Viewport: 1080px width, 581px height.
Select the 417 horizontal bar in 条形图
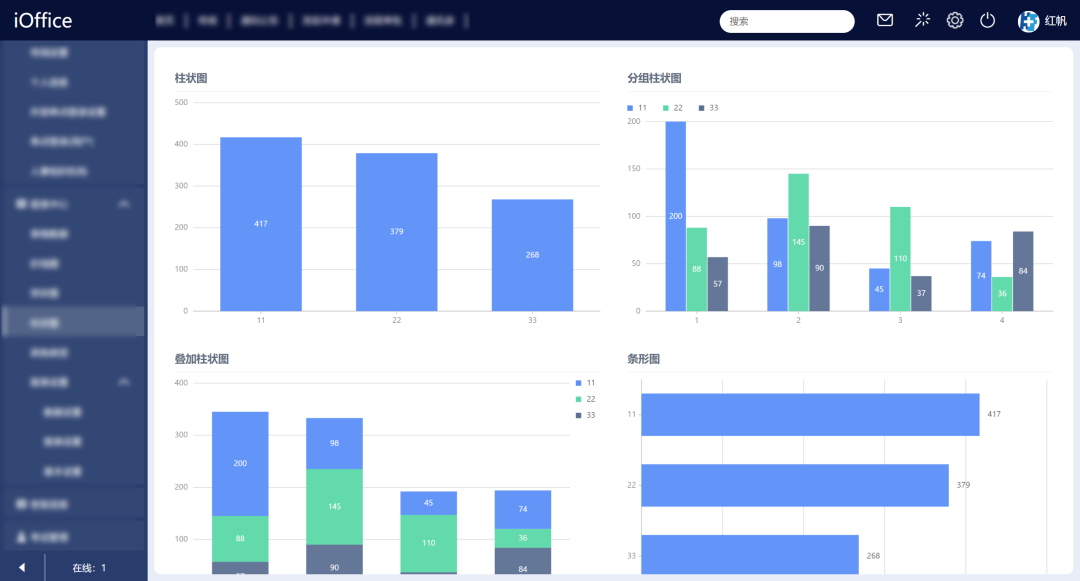pos(810,414)
